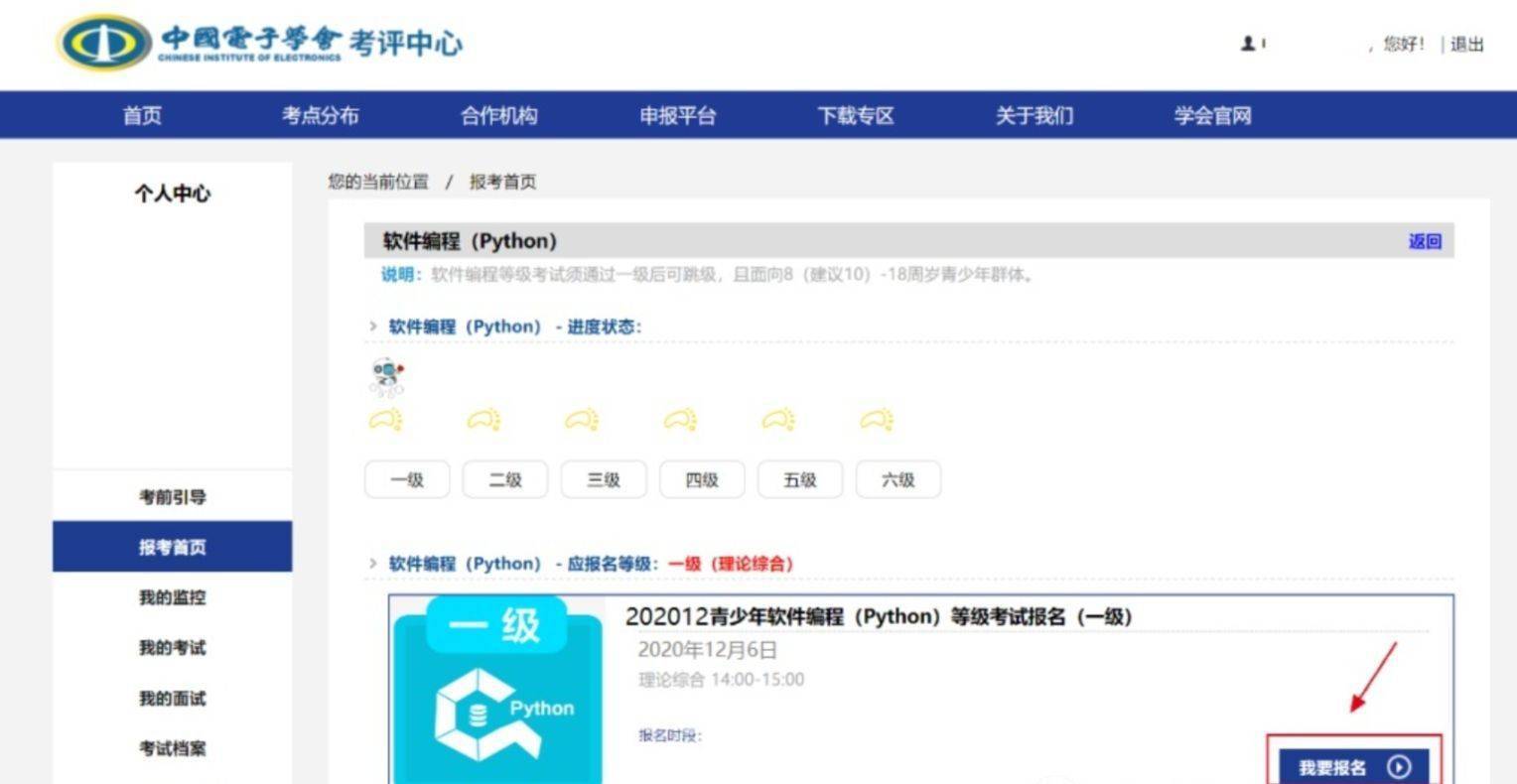Click the yellow progress icon above 三级
The width and height of the screenshot is (1517, 784).
pos(584,419)
